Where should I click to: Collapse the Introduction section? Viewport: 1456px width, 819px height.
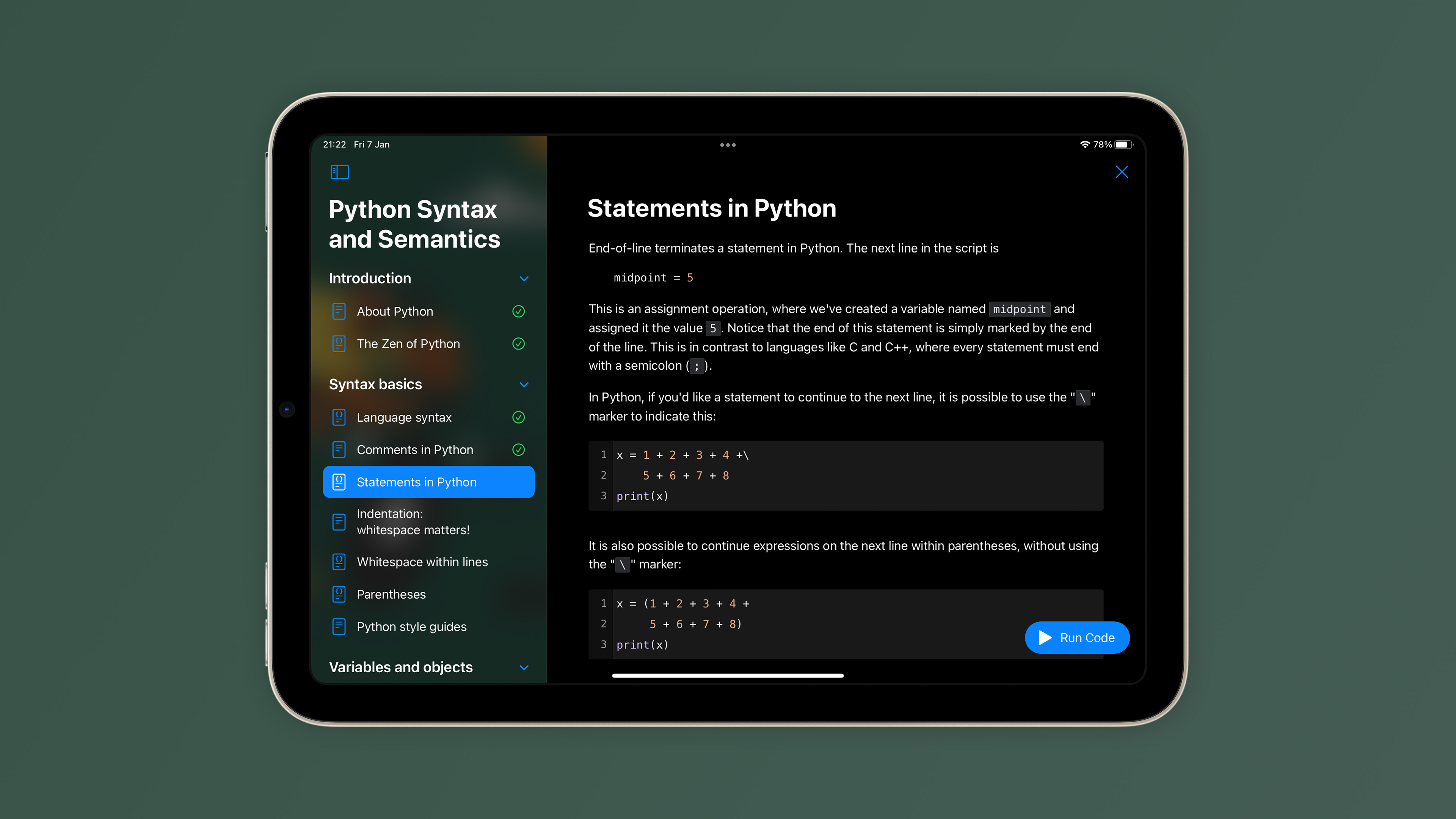point(524,279)
